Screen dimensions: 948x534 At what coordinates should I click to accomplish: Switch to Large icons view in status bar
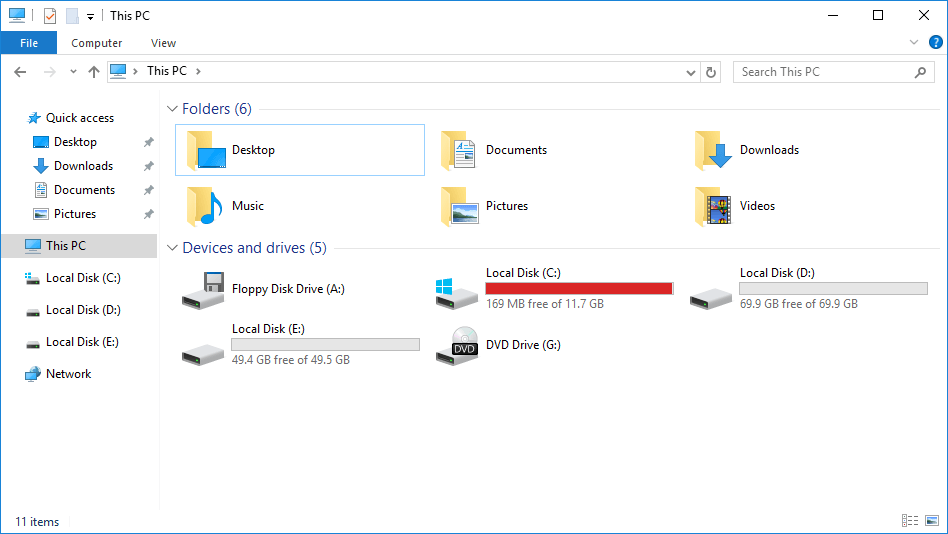(x=932, y=521)
